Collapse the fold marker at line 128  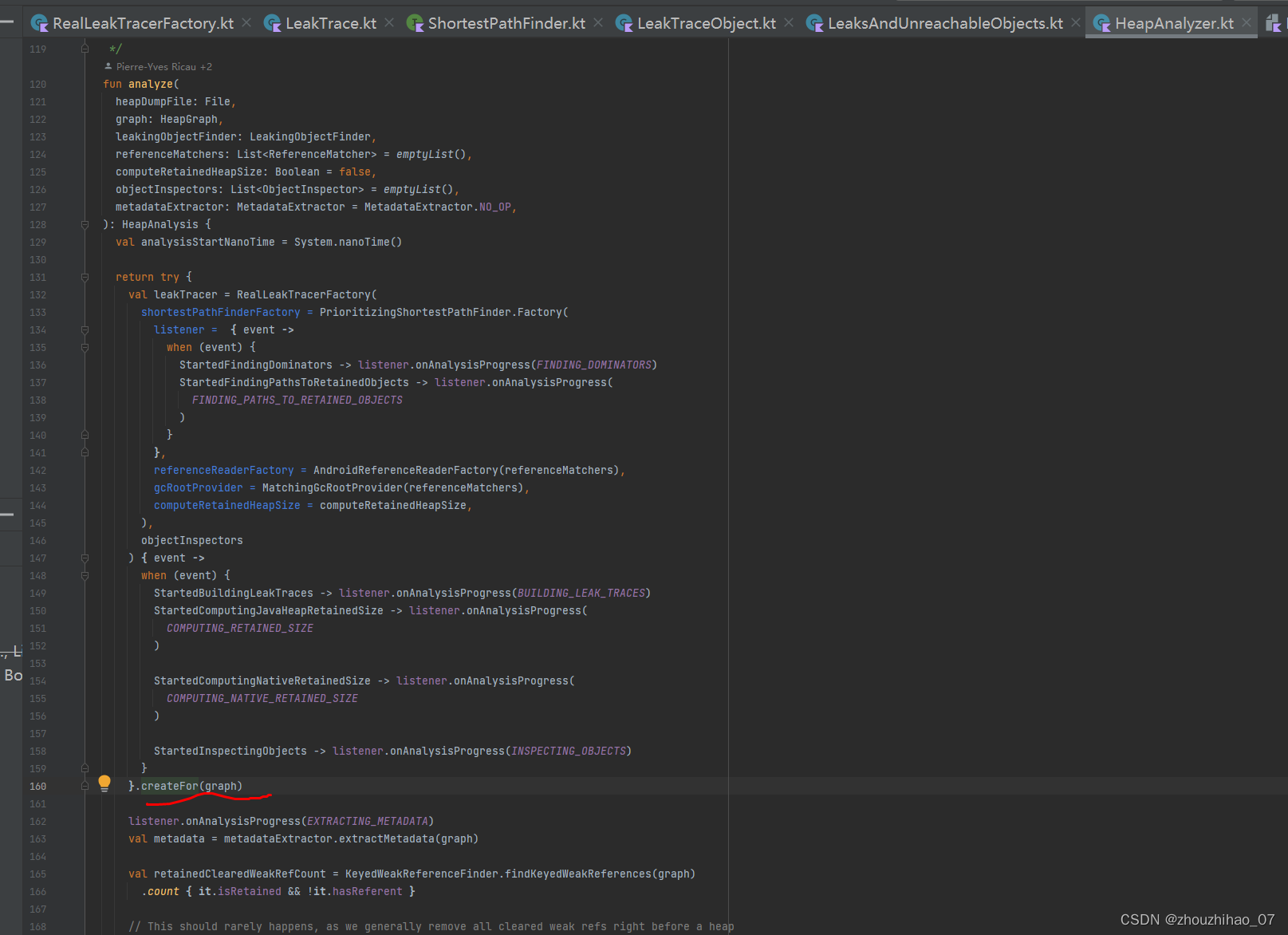point(85,224)
